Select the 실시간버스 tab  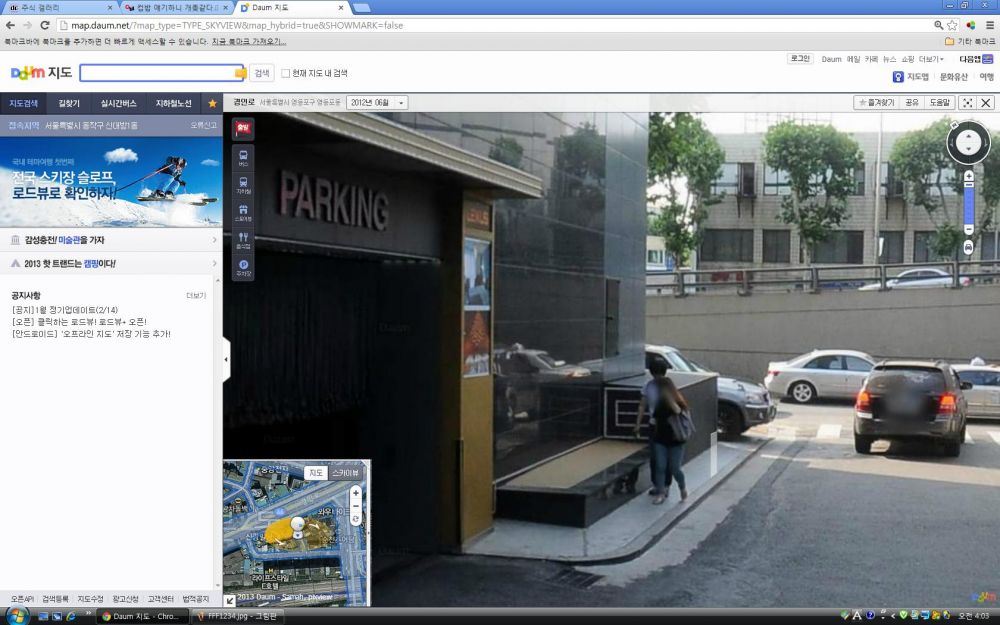119,103
